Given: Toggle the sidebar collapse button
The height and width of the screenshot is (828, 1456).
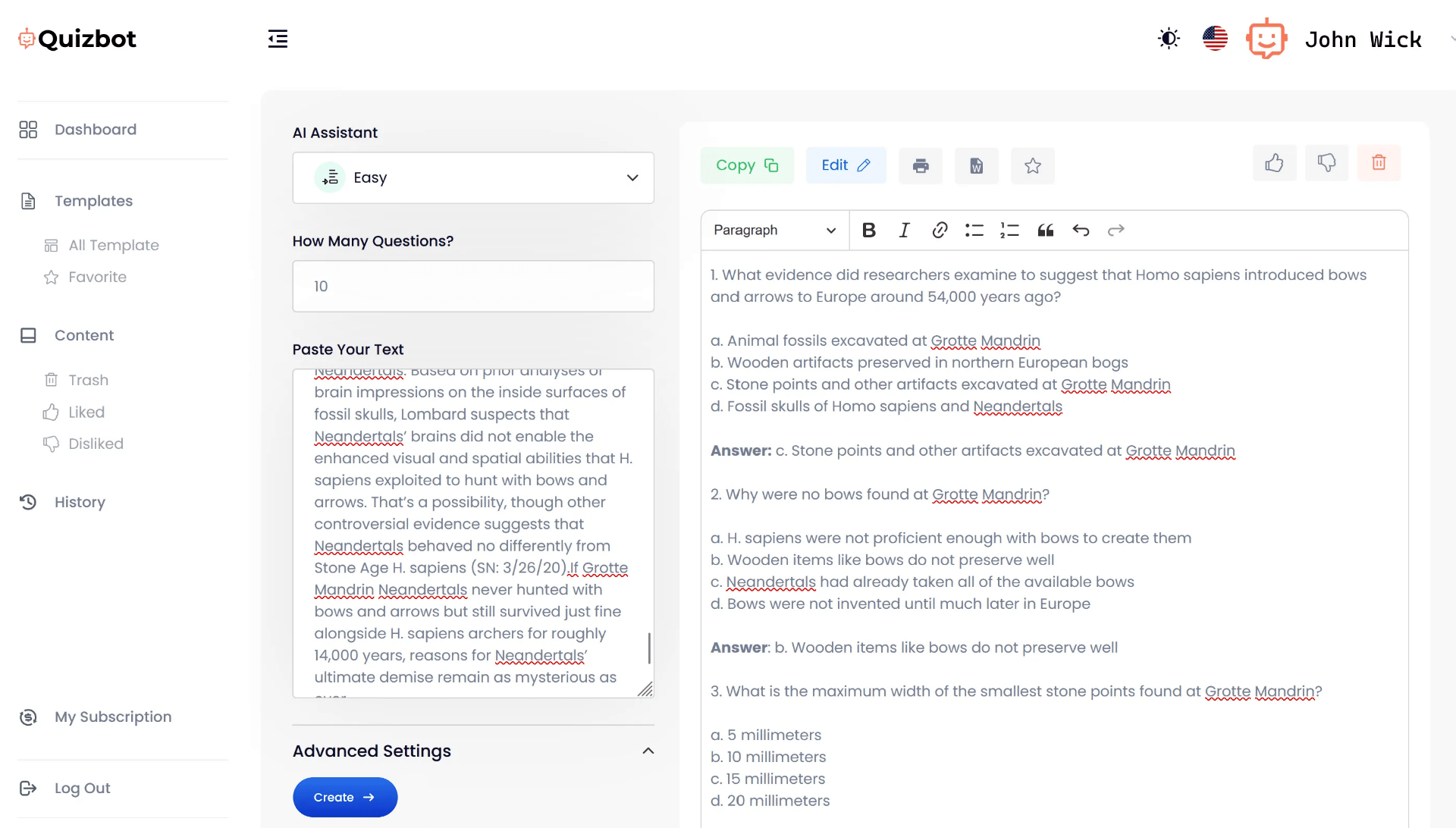Looking at the screenshot, I should tap(278, 38).
